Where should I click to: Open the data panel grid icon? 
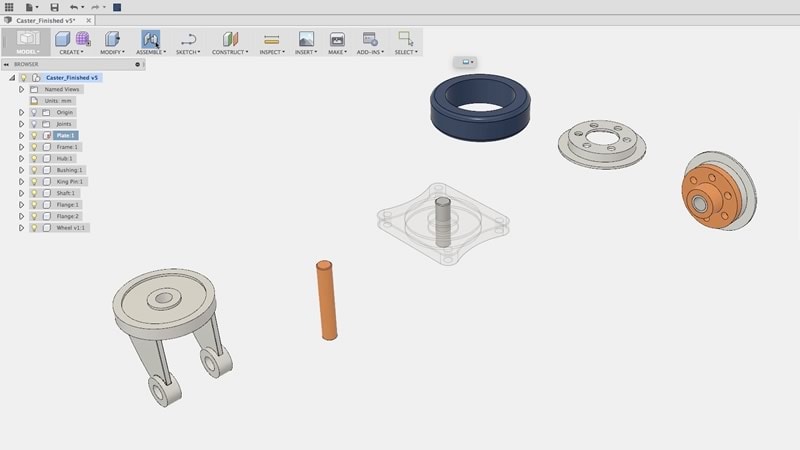(9, 7)
